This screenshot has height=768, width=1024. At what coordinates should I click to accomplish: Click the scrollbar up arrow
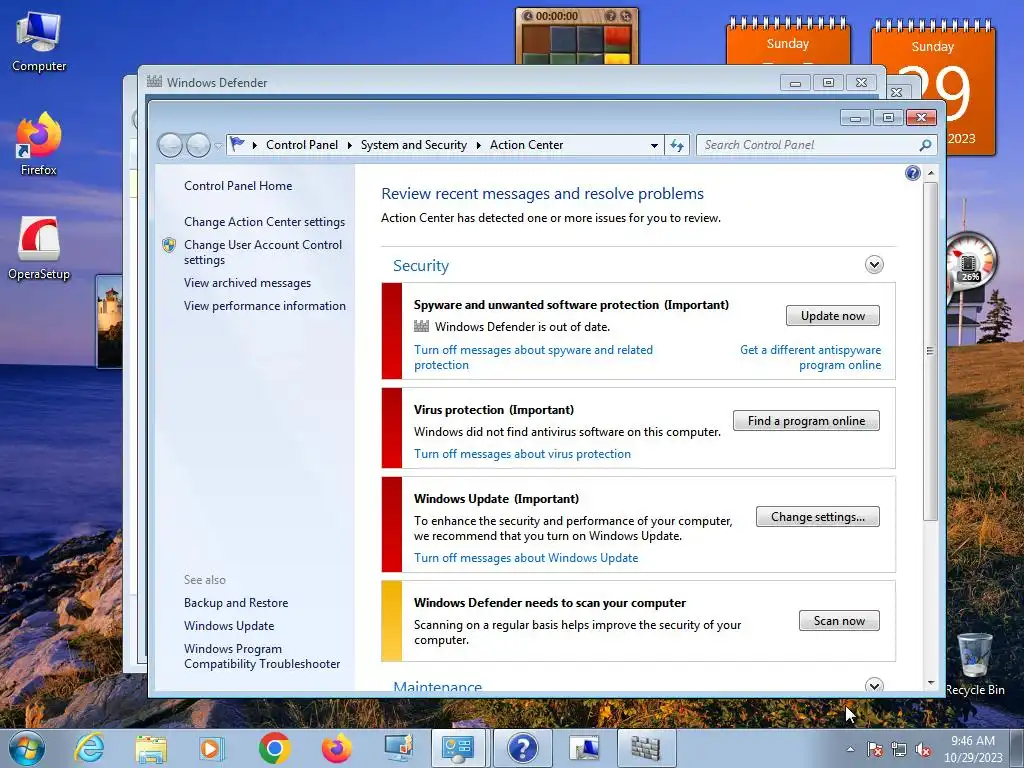pos(931,173)
